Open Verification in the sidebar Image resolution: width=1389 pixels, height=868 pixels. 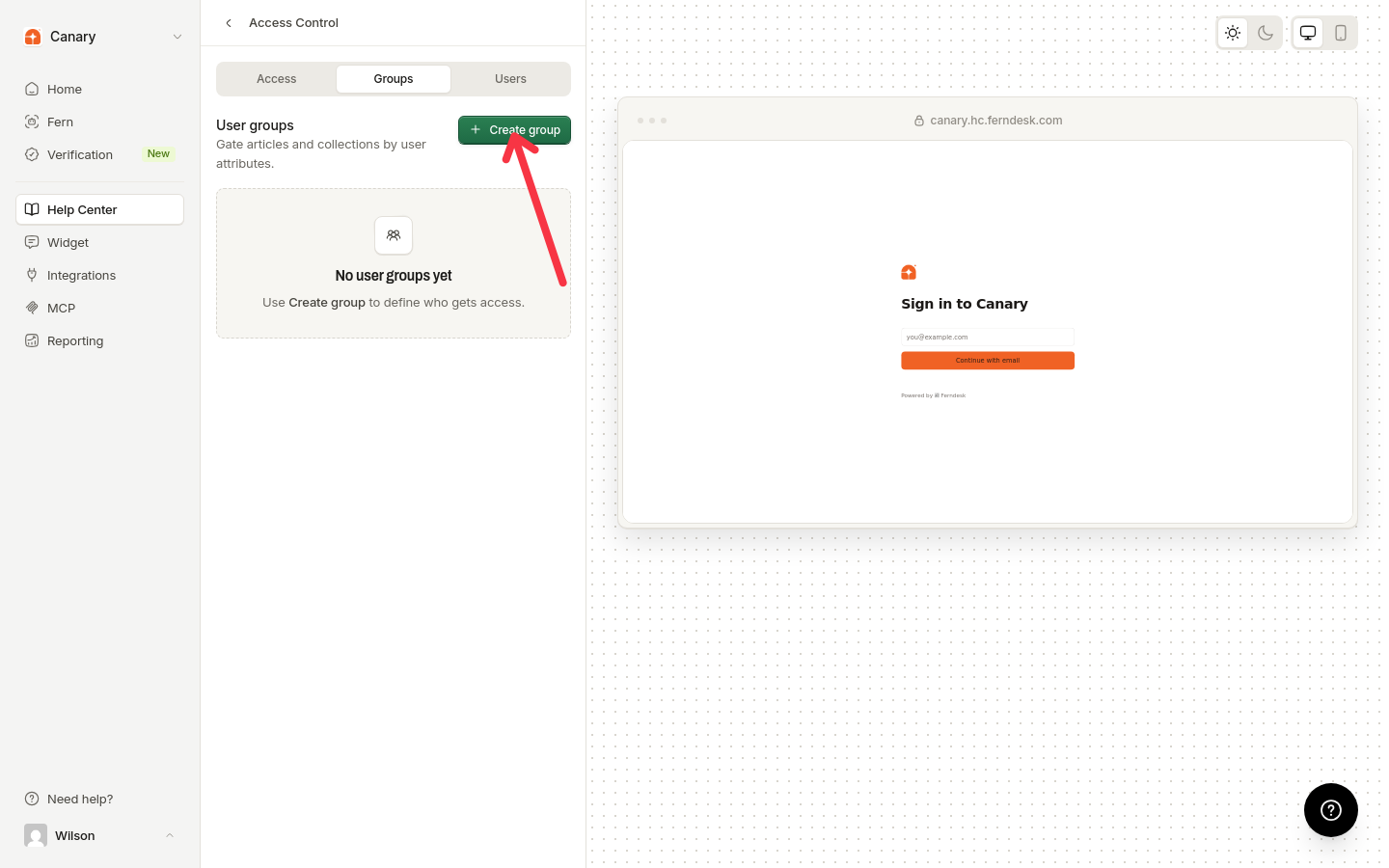pyautogui.click(x=99, y=154)
